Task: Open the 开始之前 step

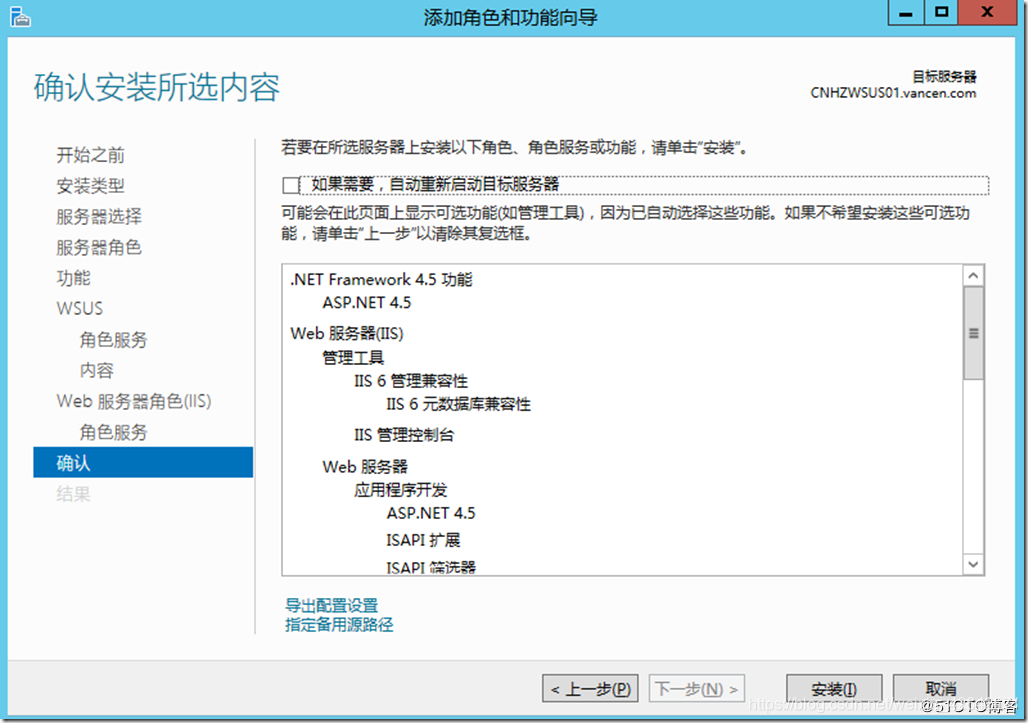Action: tap(90, 155)
